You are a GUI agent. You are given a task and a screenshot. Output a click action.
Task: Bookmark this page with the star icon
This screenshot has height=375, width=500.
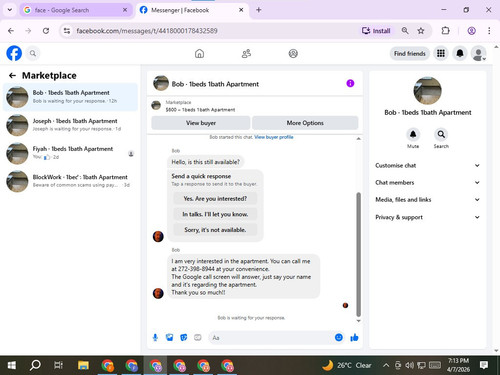421,31
